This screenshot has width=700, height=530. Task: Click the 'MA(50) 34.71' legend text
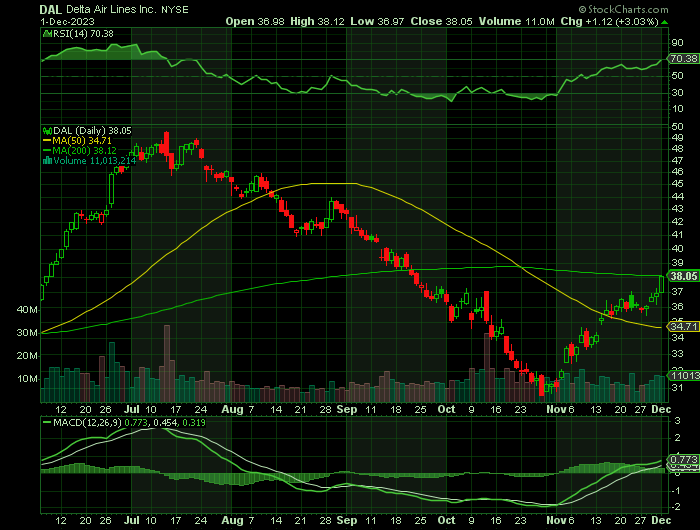82,141
